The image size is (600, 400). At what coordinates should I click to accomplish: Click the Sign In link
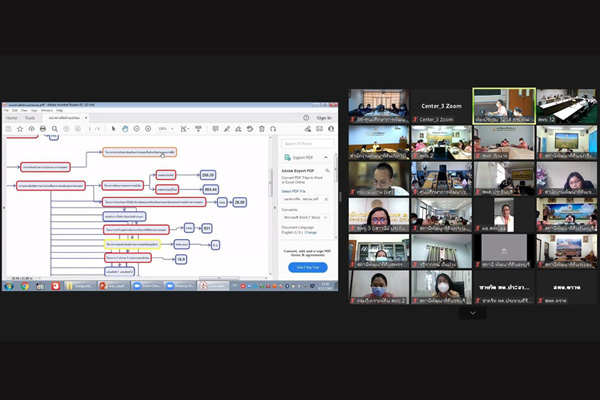tap(324, 118)
